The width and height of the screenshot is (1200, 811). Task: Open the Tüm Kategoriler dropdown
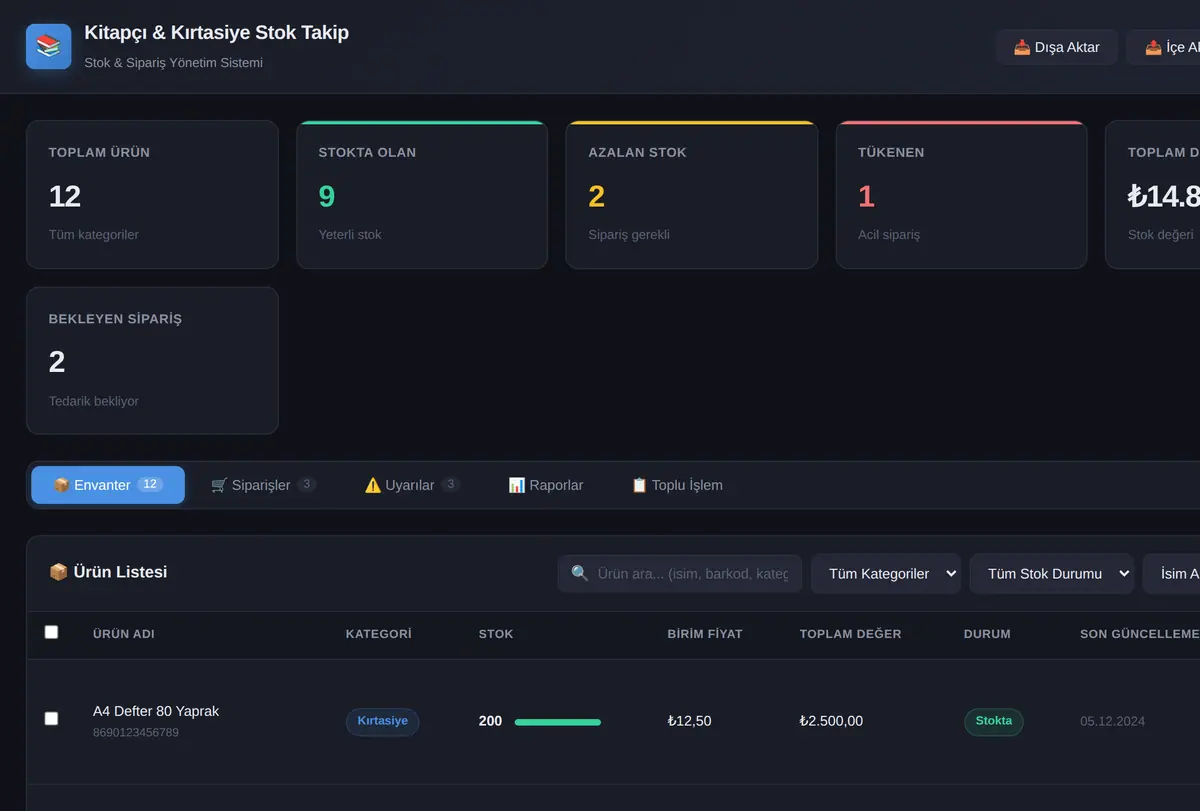[x=886, y=573]
